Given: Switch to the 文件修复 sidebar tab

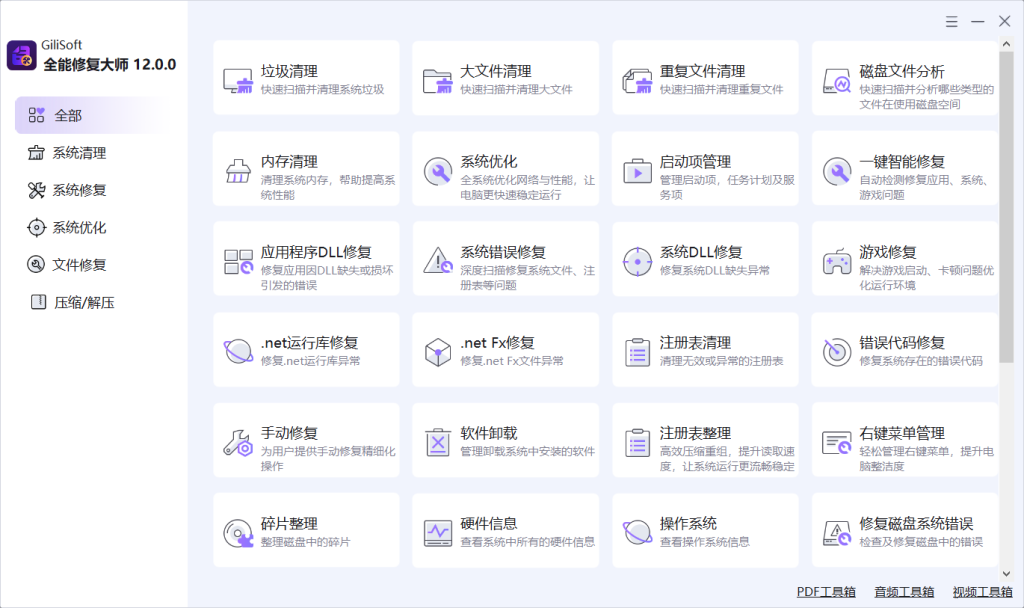Looking at the screenshot, I should tap(79, 265).
